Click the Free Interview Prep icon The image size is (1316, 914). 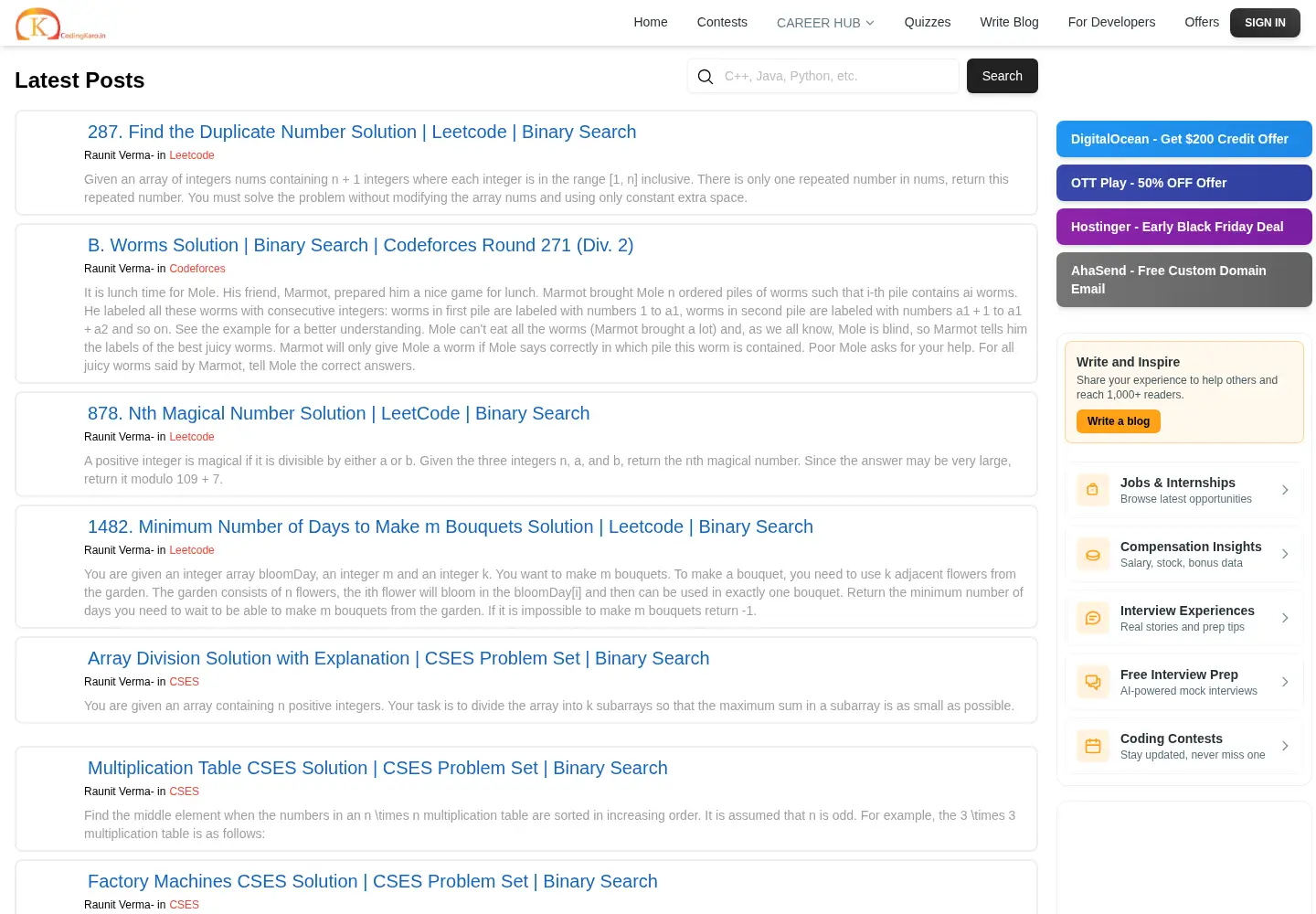1092,682
